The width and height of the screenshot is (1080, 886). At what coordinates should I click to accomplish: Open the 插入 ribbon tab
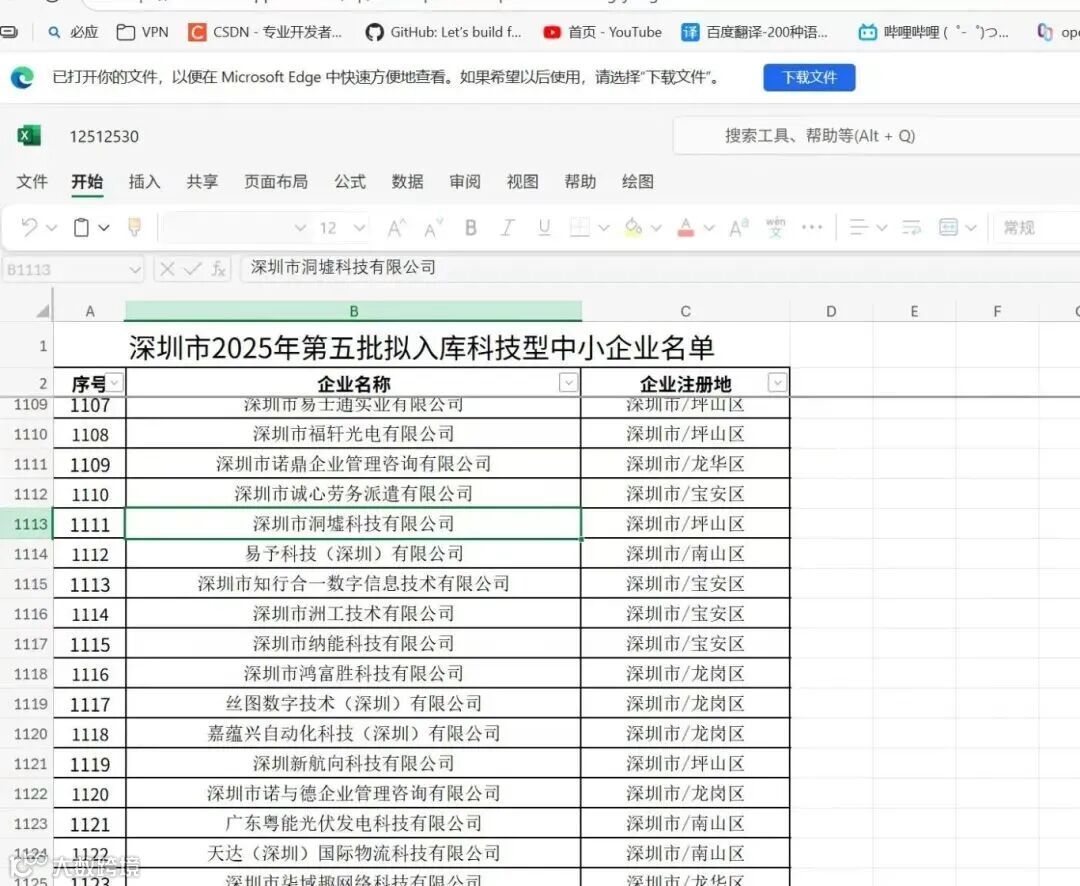[x=145, y=181]
